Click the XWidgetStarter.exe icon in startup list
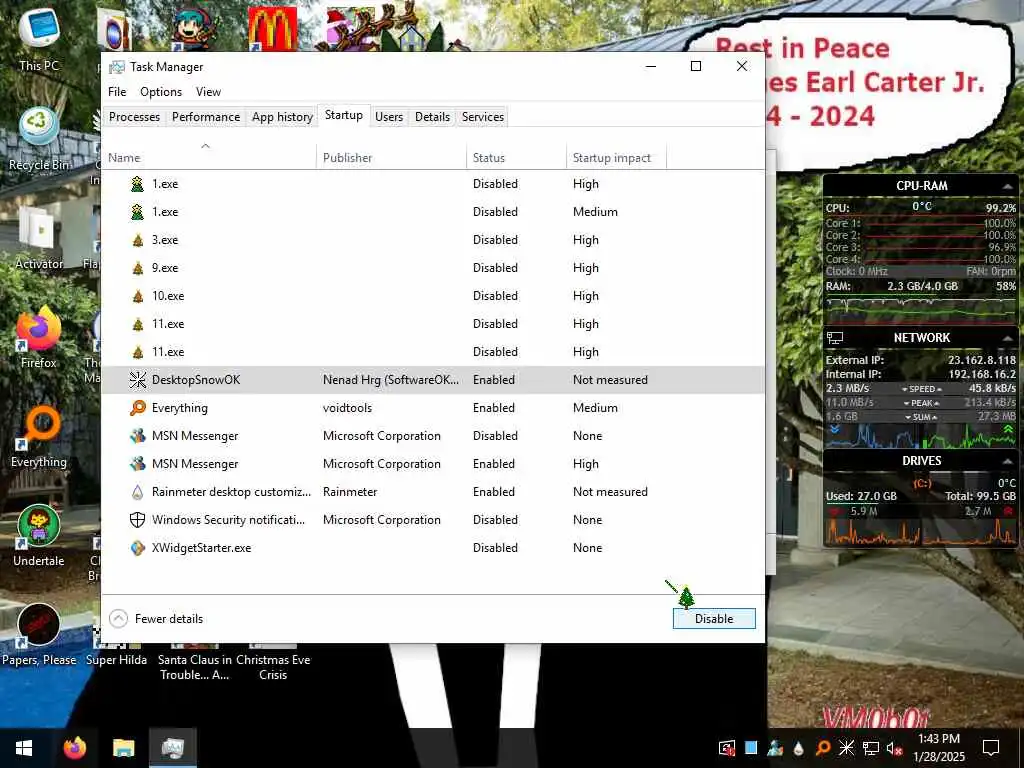Image resolution: width=1024 pixels, height=768 pixels. (x=137, y=548)
